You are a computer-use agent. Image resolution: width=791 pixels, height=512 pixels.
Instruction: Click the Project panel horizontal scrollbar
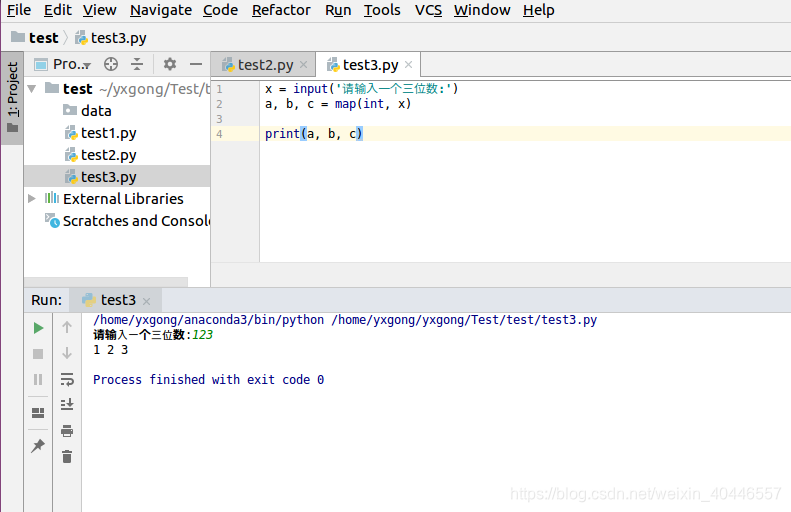[106, 281]
